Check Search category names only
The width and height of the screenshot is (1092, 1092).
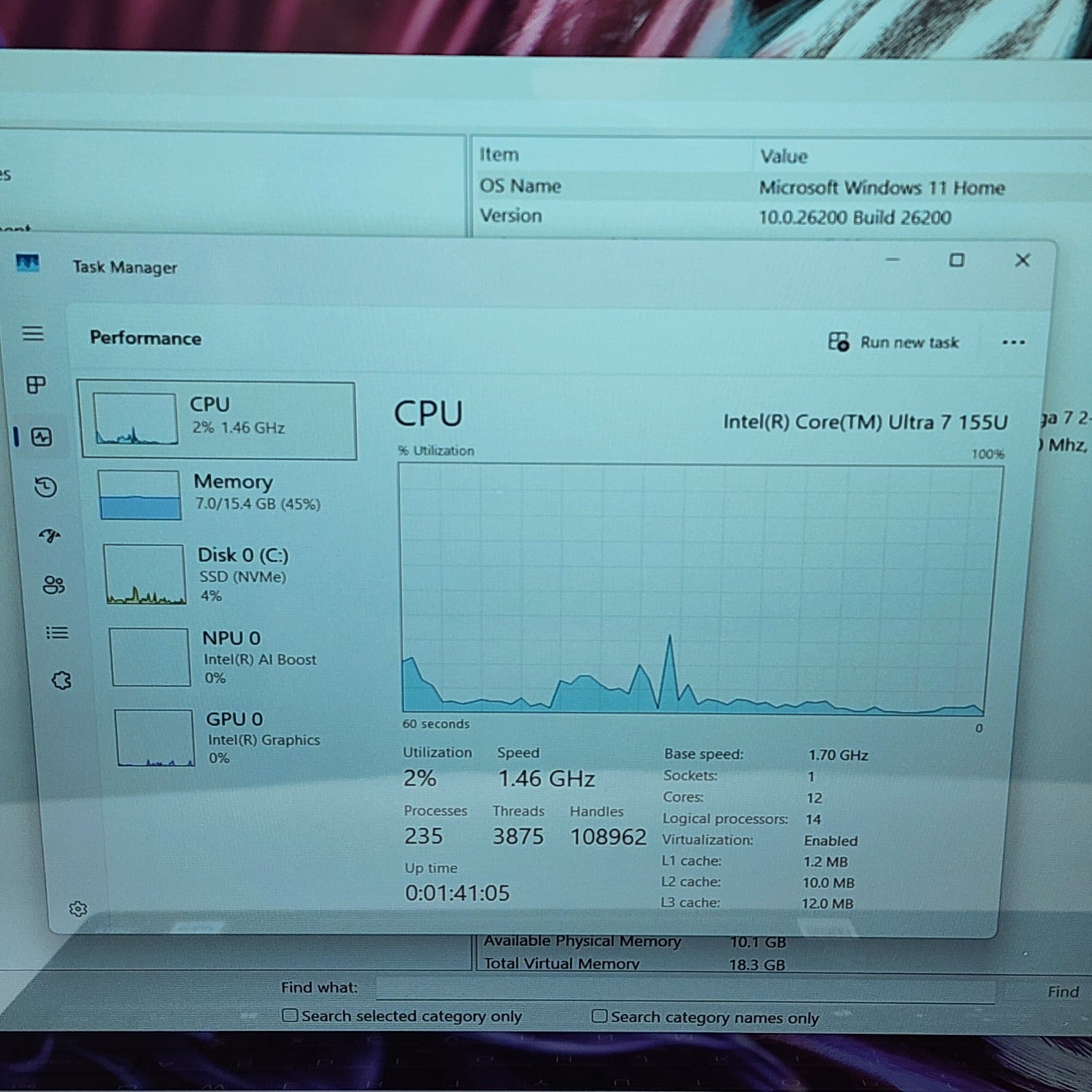pos(599,1016)
